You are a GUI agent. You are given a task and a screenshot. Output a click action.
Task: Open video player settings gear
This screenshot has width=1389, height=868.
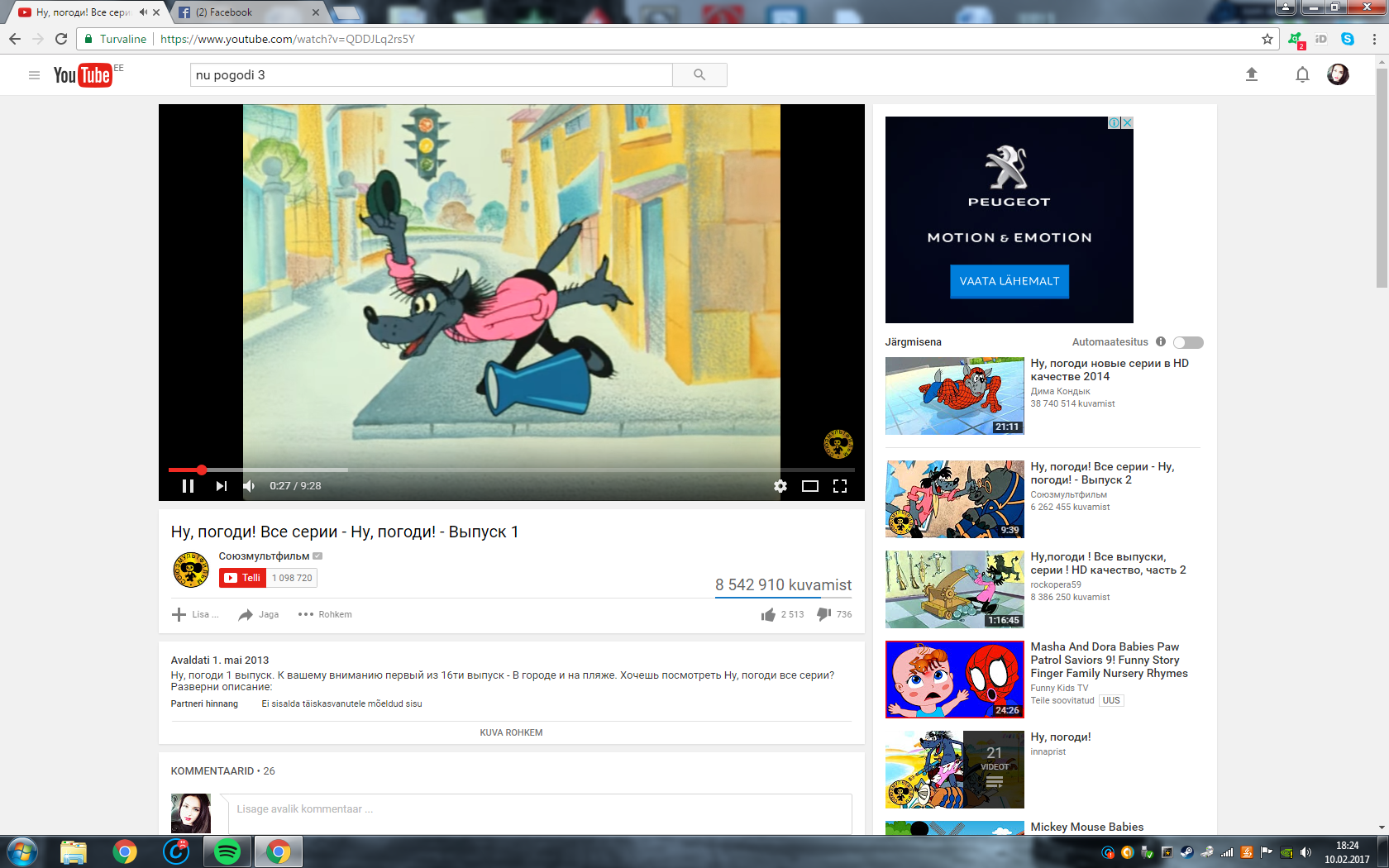780,486
